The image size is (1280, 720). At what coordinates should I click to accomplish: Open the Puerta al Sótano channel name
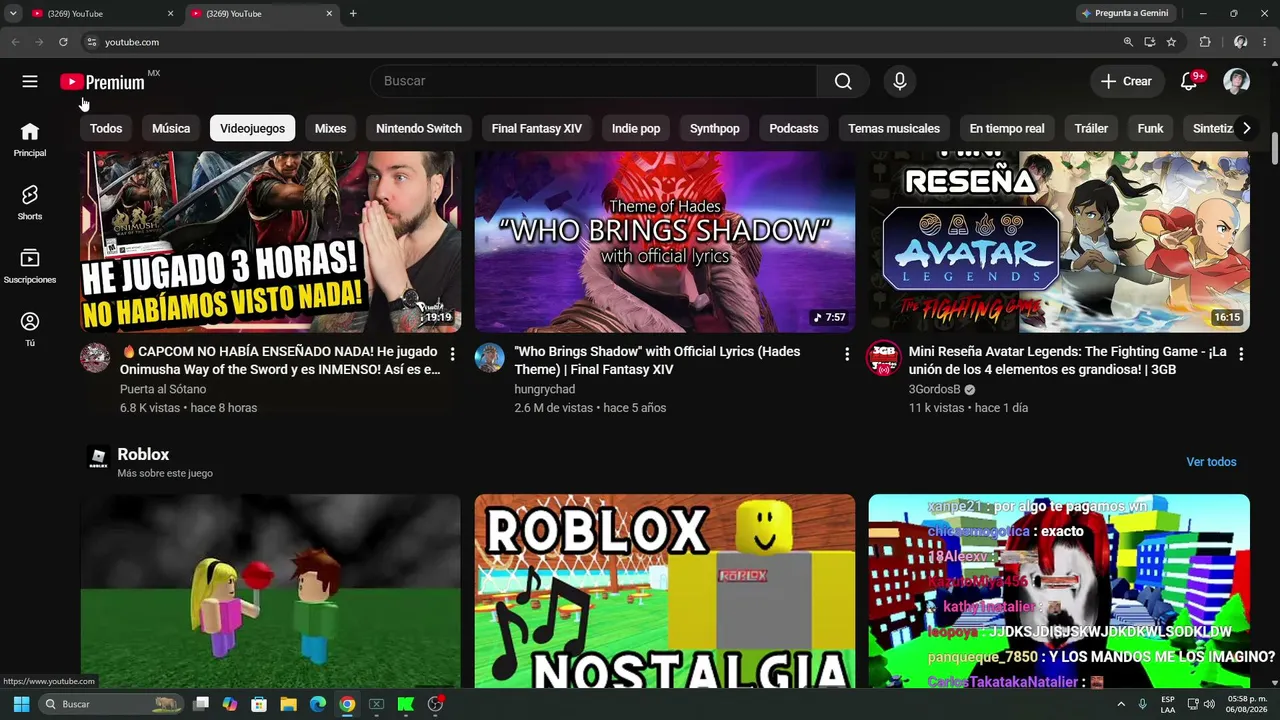(163, 389)
